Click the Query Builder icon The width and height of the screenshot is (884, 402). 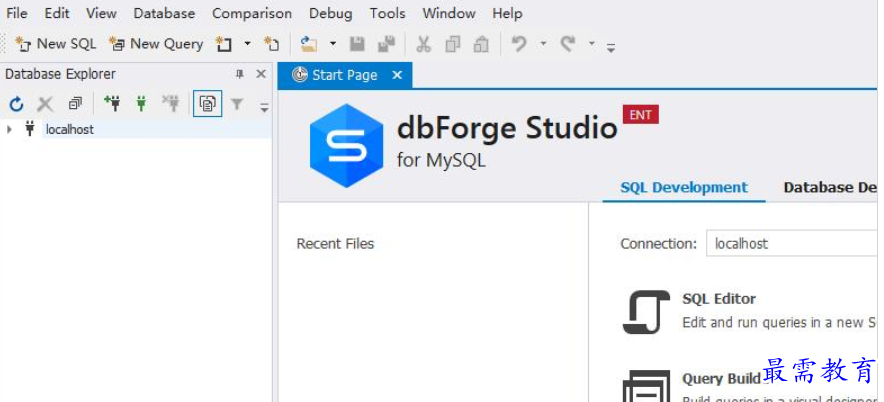click(647, 386)
